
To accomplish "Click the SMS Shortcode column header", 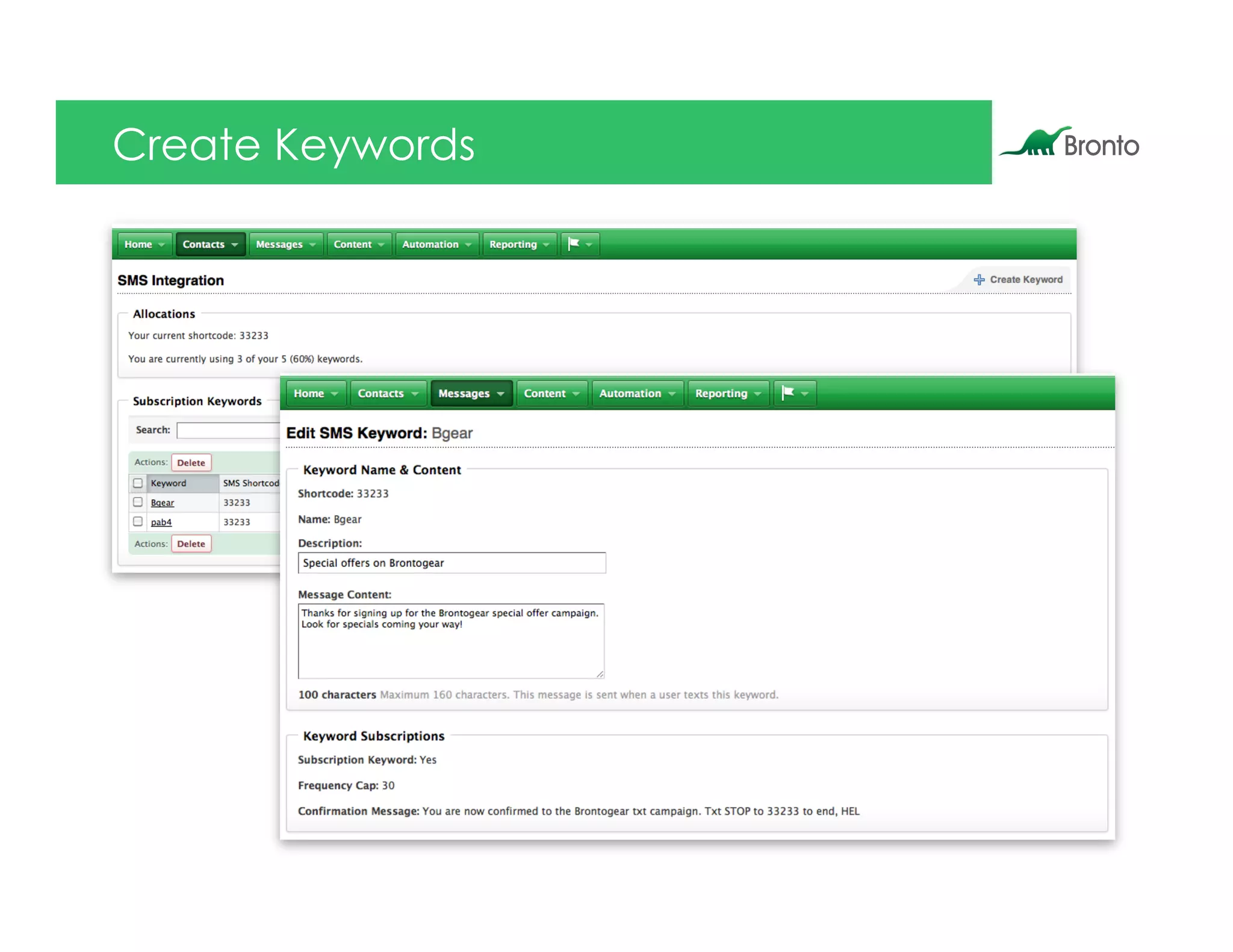I will tap(250, 483).
